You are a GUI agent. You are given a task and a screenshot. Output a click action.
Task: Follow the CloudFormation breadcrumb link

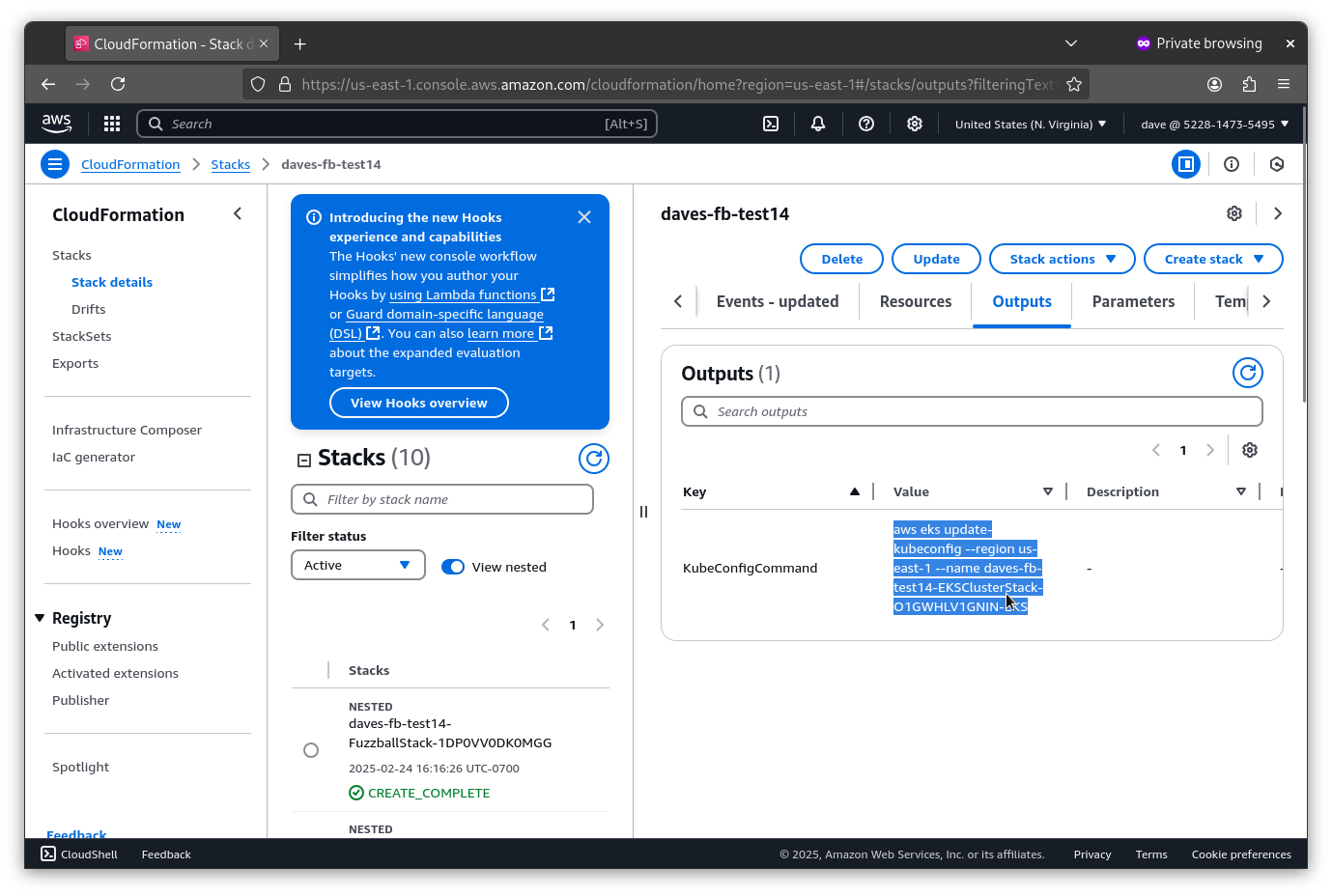point(130,164)
